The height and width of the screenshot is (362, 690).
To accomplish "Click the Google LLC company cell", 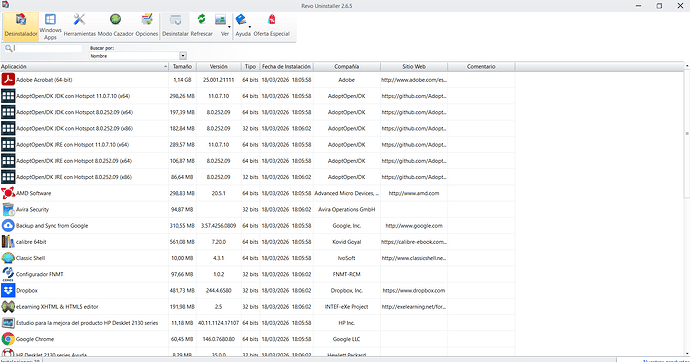I will [x=347, y=339].
